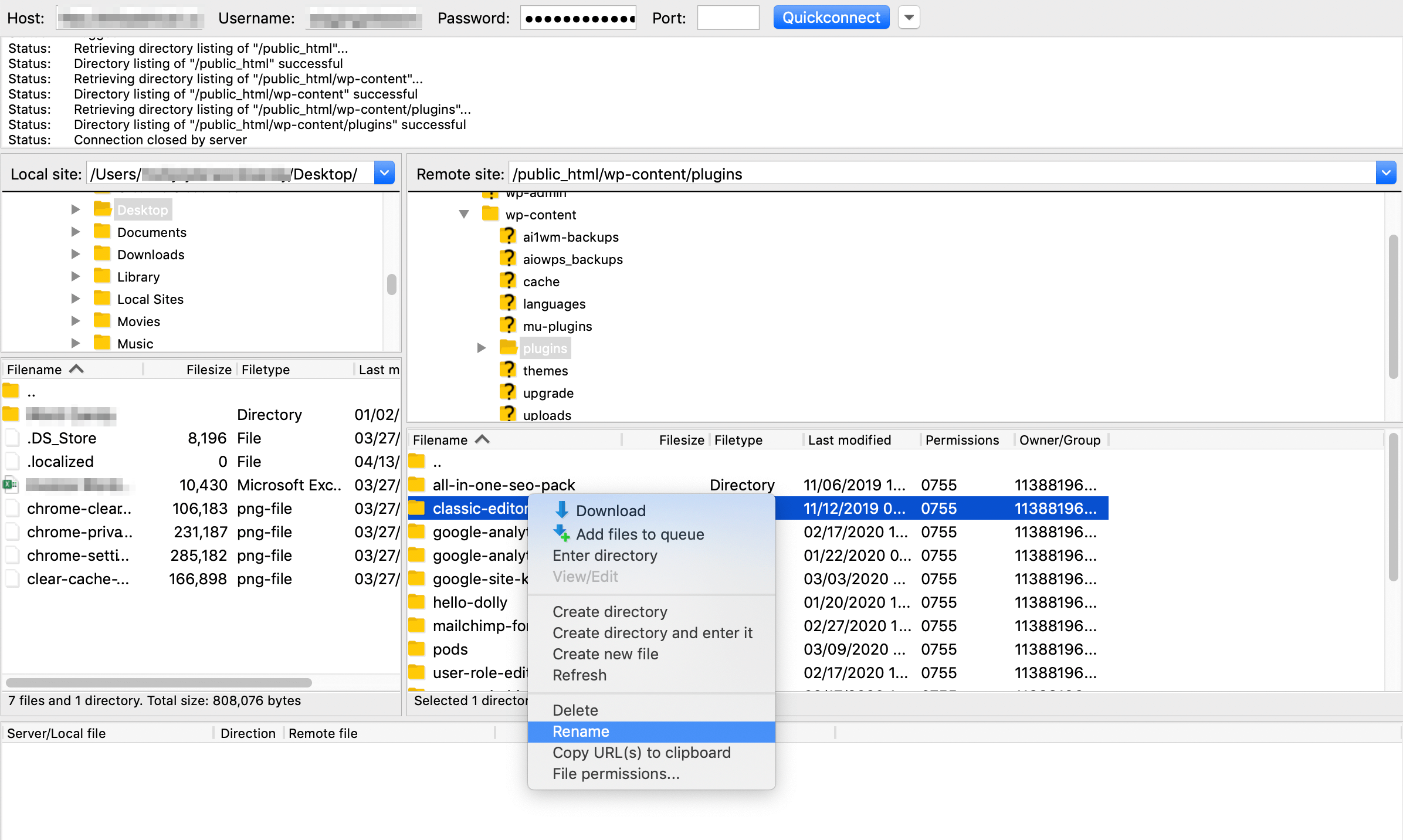Screen dimensions: 1403x840
Task: Click the pods folder icon in remote list
Action: pyautogui.click(x=416, y=649)
